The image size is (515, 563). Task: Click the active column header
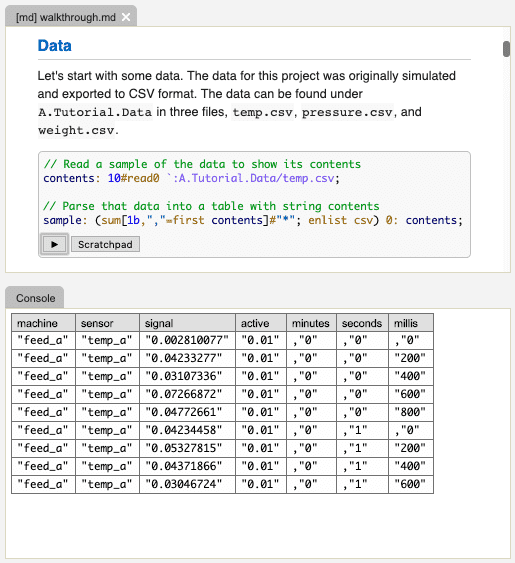(x=261, y=323)
